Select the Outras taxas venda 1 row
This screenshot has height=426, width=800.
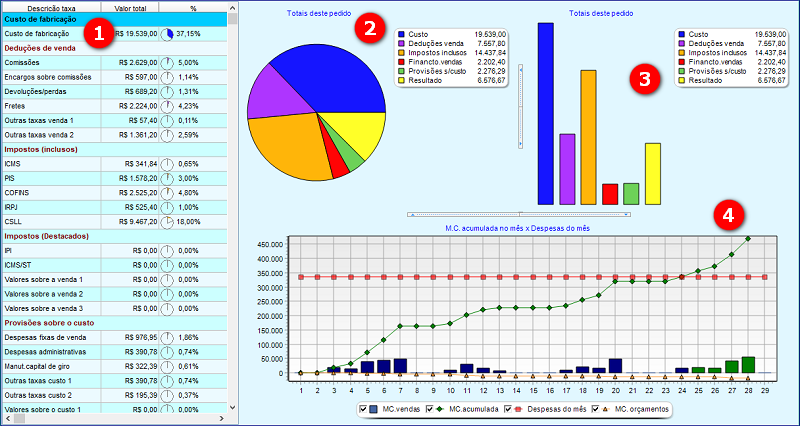pyautogui.click(x=114, y=120)
